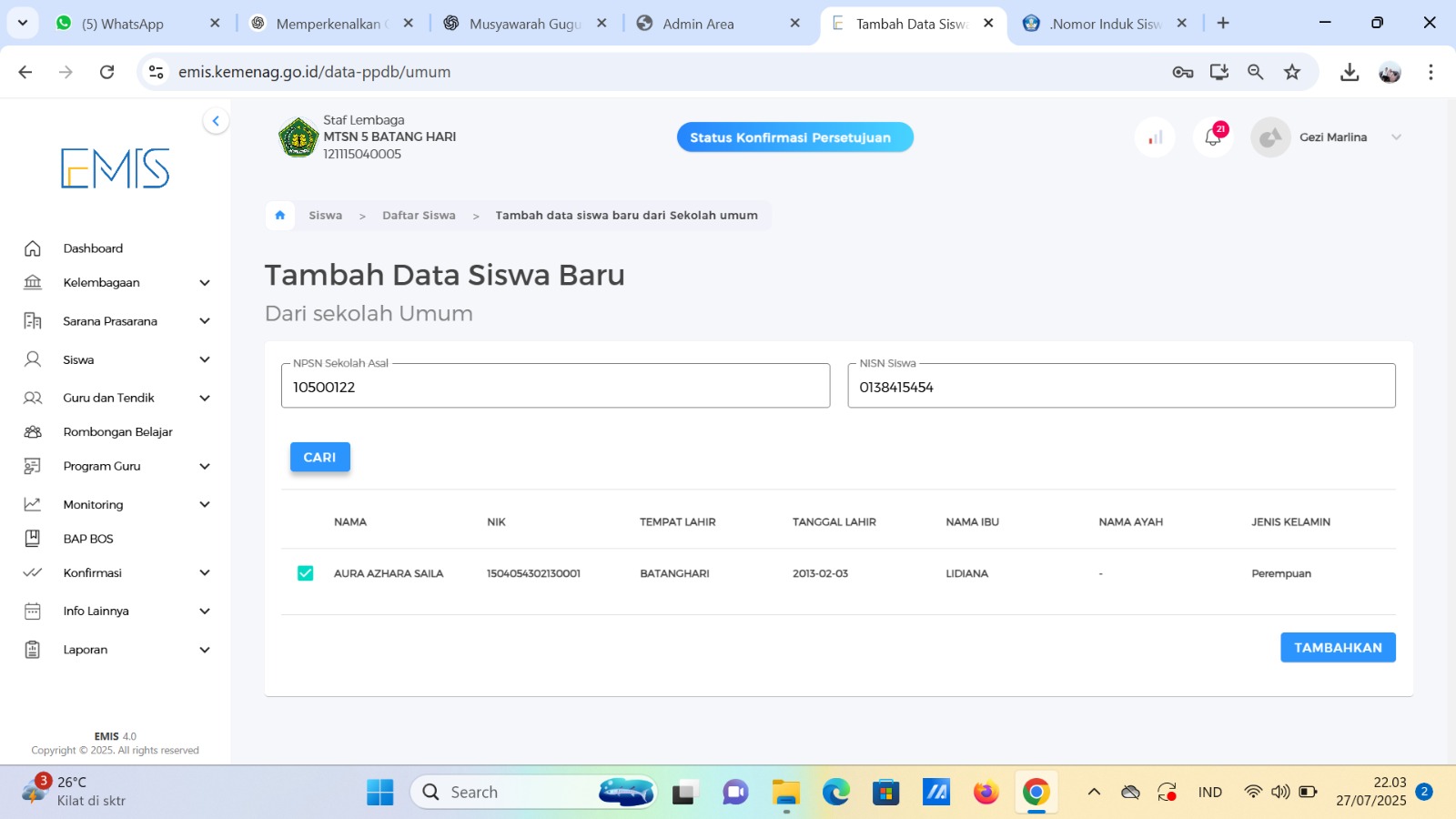Viewport: 1456px width, 819px height.
Task: Click the CARI search button
Action: pyautogui.click(x=319, y=457)
